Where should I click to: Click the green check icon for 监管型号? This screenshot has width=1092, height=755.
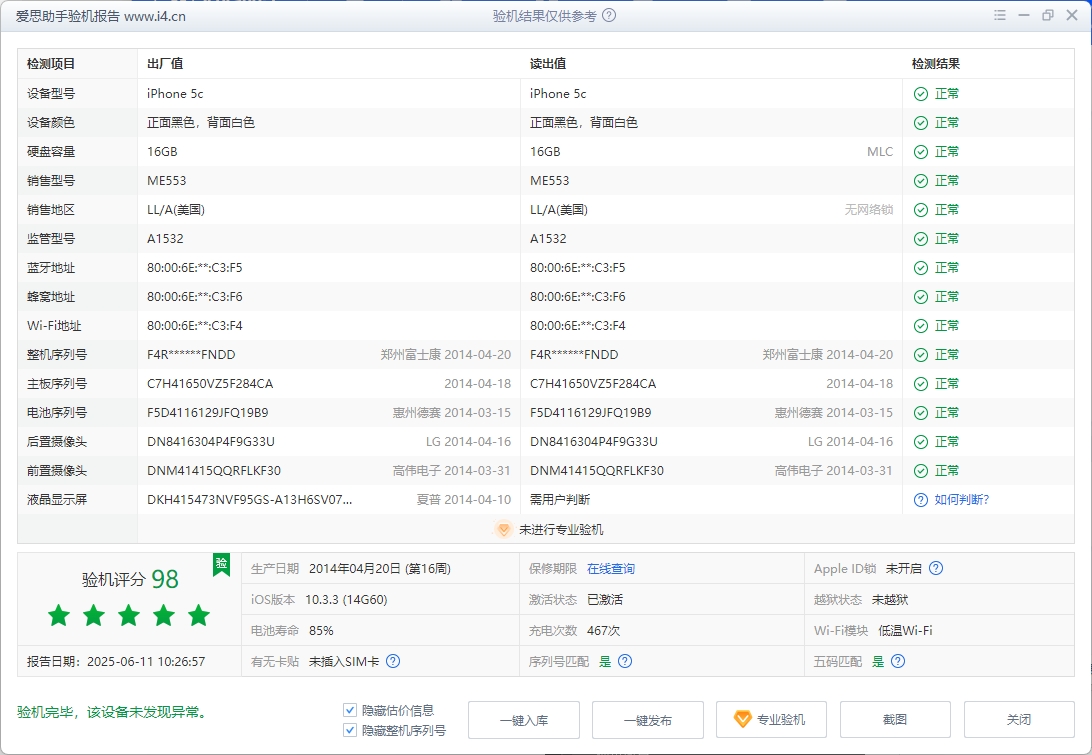pyautogui.click(x=921, y=239)
